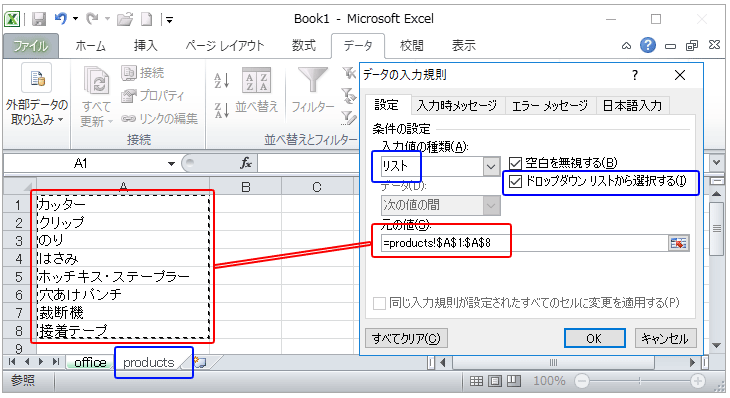This screenshot has height=398, width=730.
Task: Click the last sheet navigation arrow
Action: pyautogui.click(x=56, y=362)
